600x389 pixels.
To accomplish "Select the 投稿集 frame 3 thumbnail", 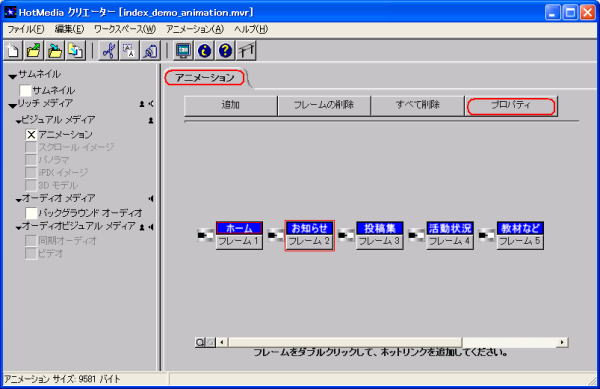I will [380, 235].
